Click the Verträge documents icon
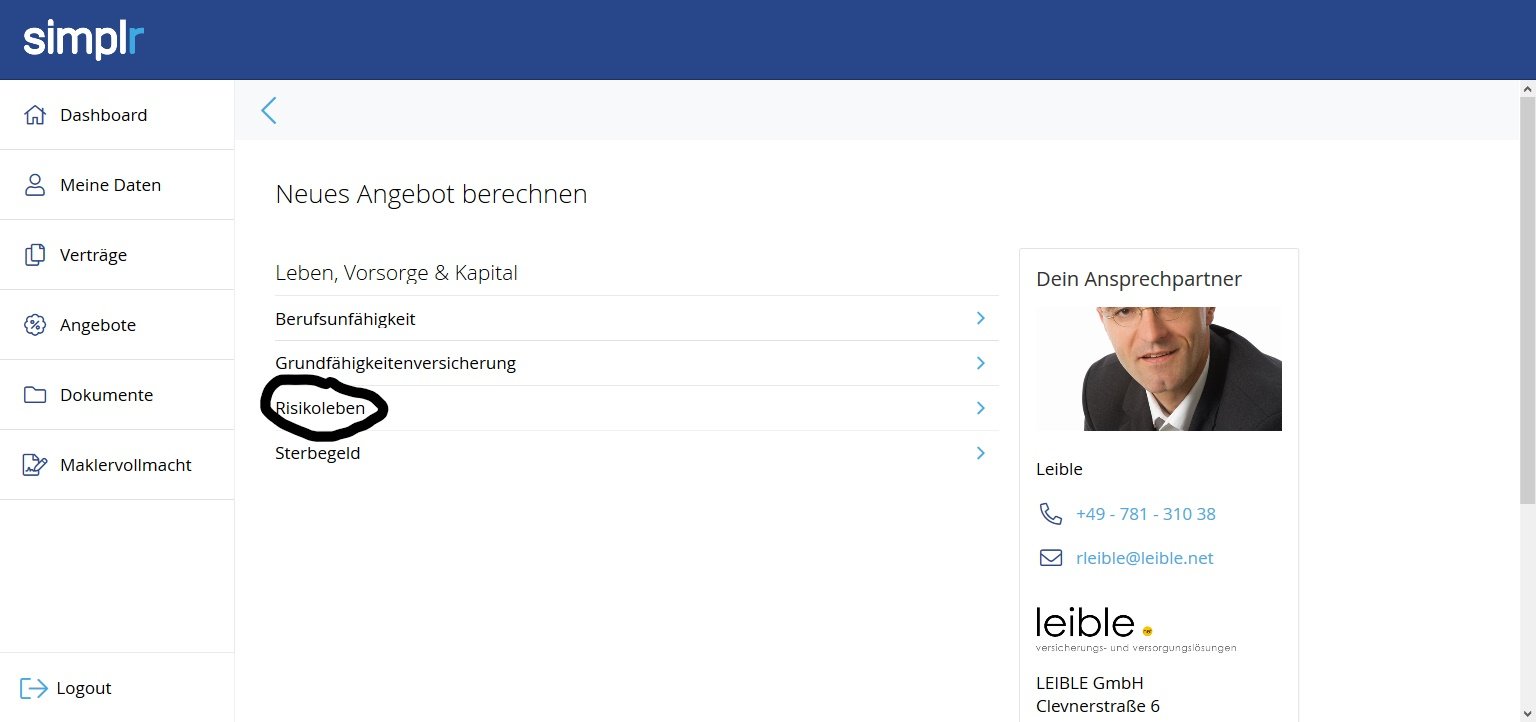Screen dimensions: 1536x722 click(35, 255)
